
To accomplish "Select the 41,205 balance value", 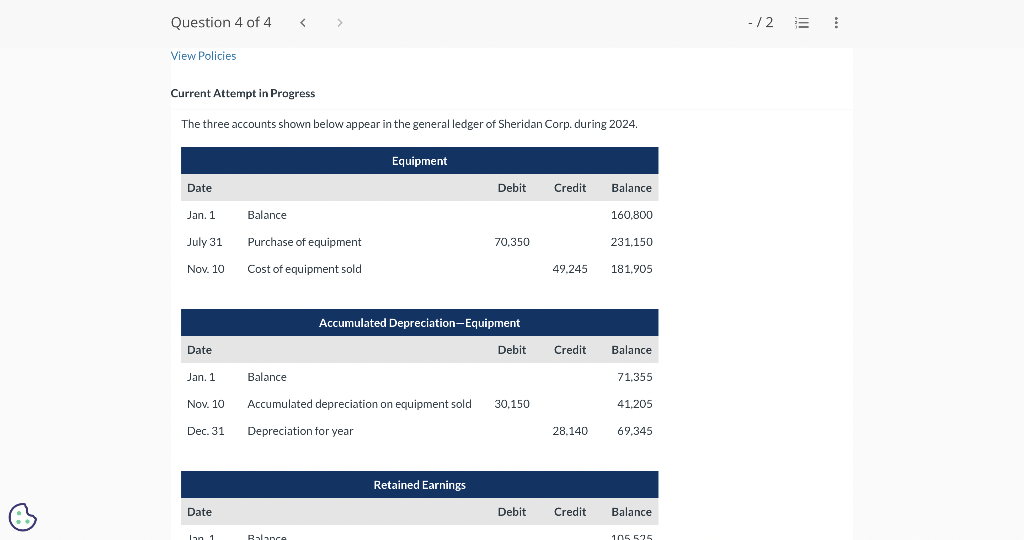I will (635, 404).
